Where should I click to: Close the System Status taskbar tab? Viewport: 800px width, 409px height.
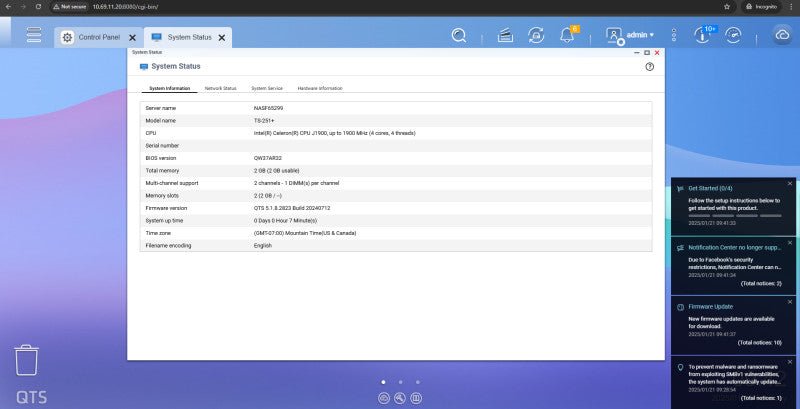pos(221,38)
